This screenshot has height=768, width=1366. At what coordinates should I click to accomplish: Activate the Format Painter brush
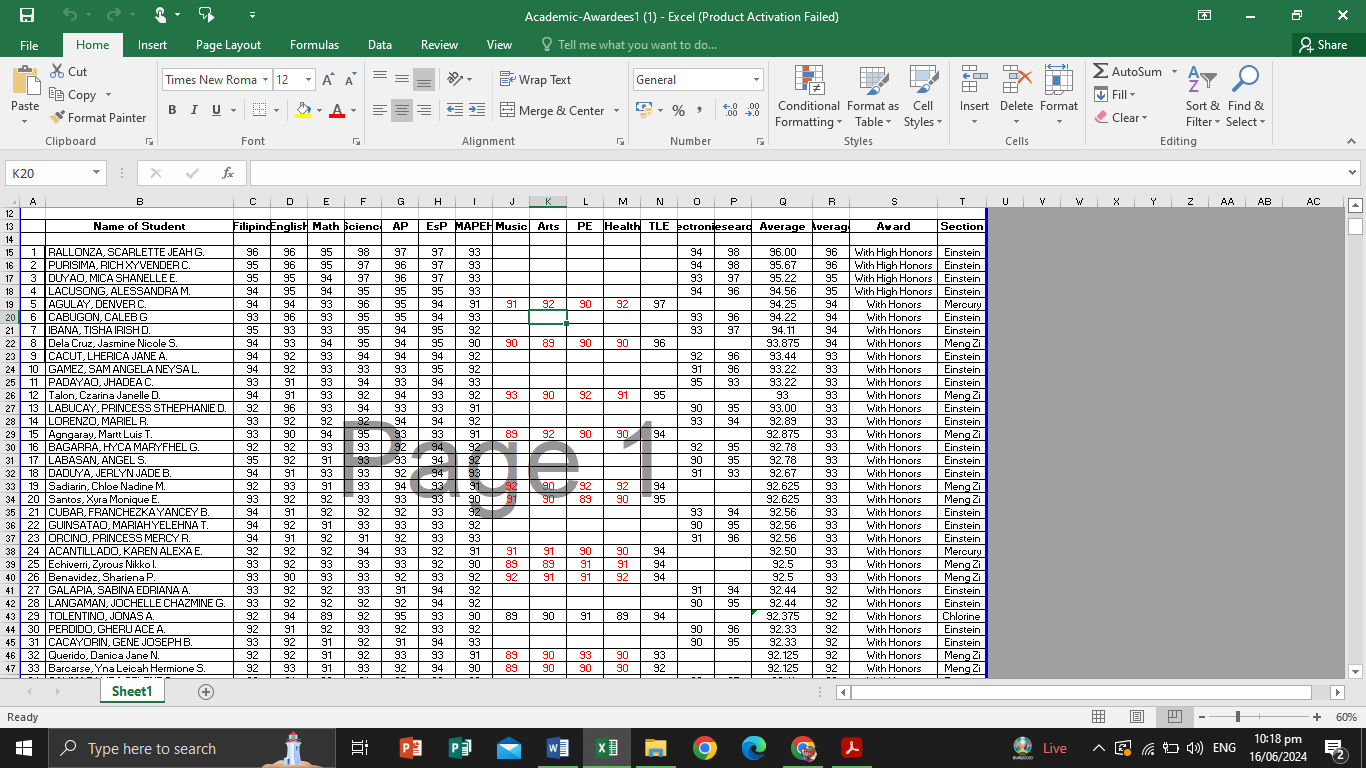[98, 117]
